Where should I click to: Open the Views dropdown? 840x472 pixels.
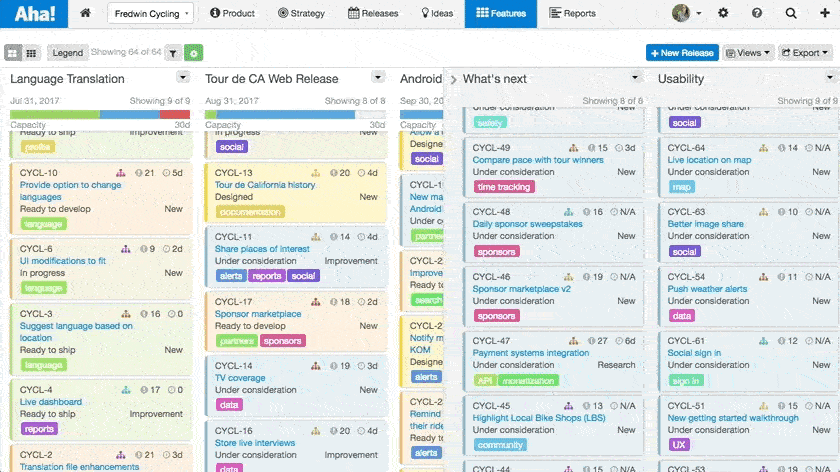pyautogui.click(x=748, y=53)
